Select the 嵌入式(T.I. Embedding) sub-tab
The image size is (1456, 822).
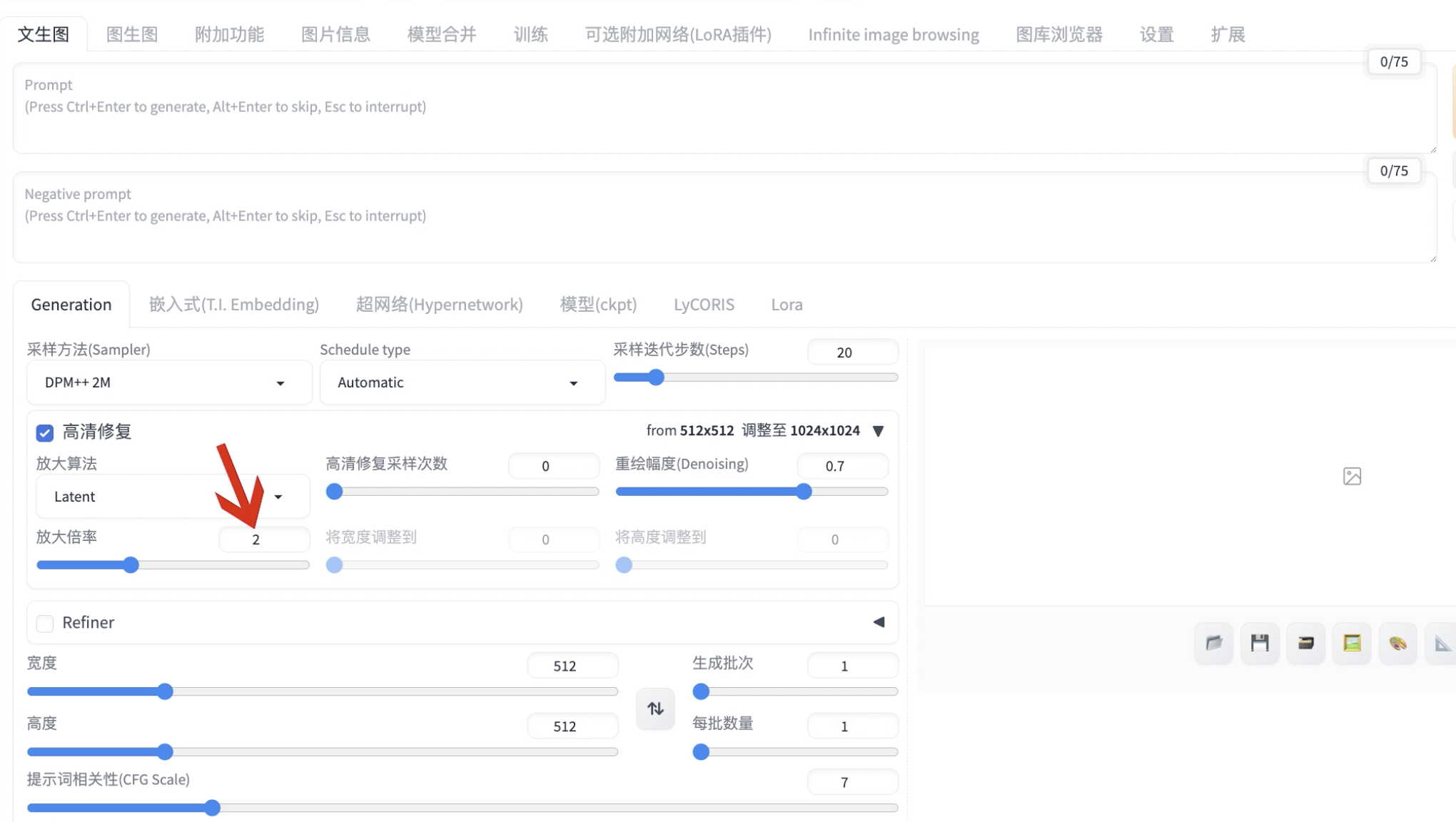coord(234,305)
